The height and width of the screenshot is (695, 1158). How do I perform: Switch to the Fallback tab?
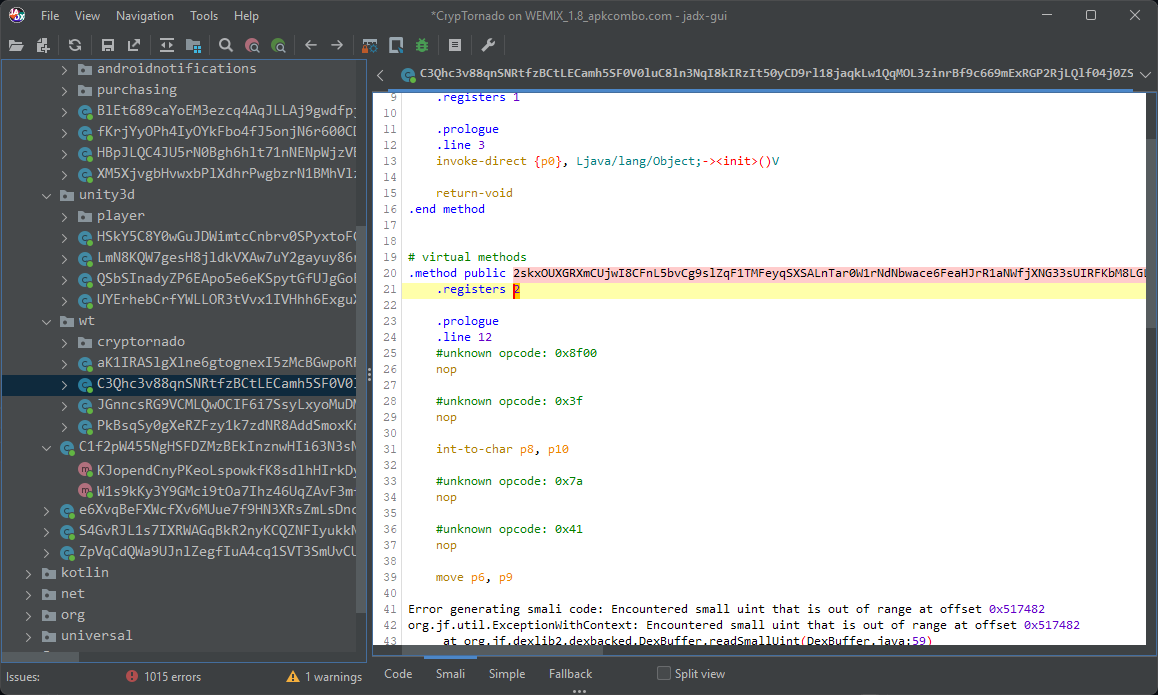[x=570, y=674]
